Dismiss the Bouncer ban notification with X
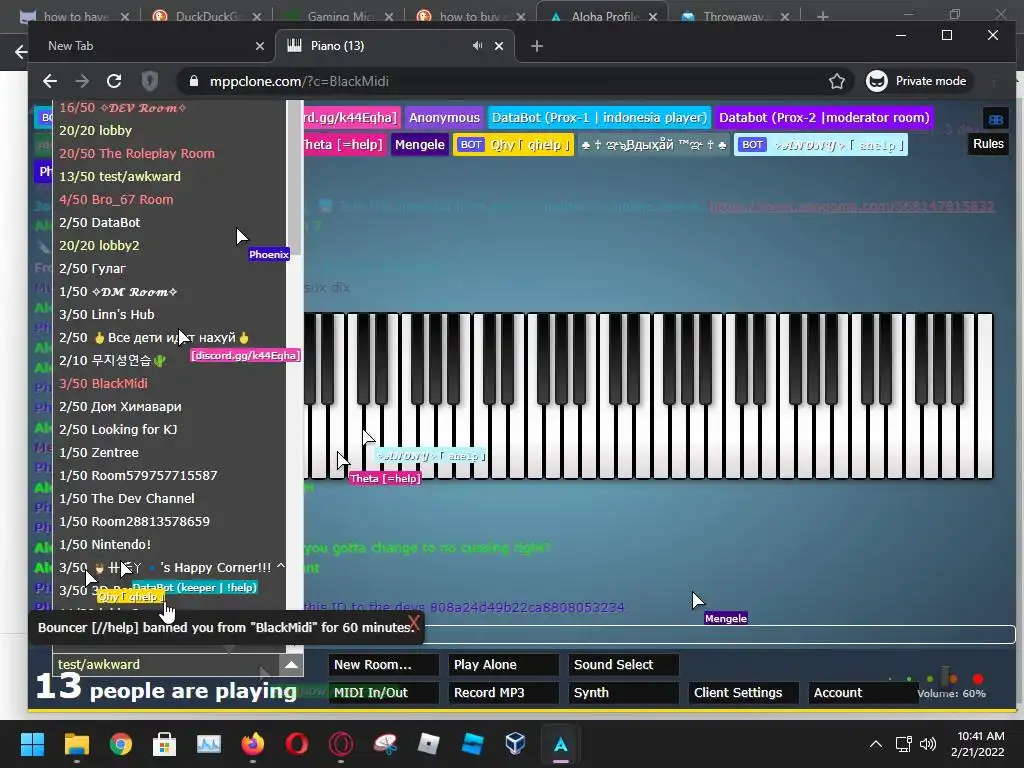1024x768 pixels. (413, 622)
